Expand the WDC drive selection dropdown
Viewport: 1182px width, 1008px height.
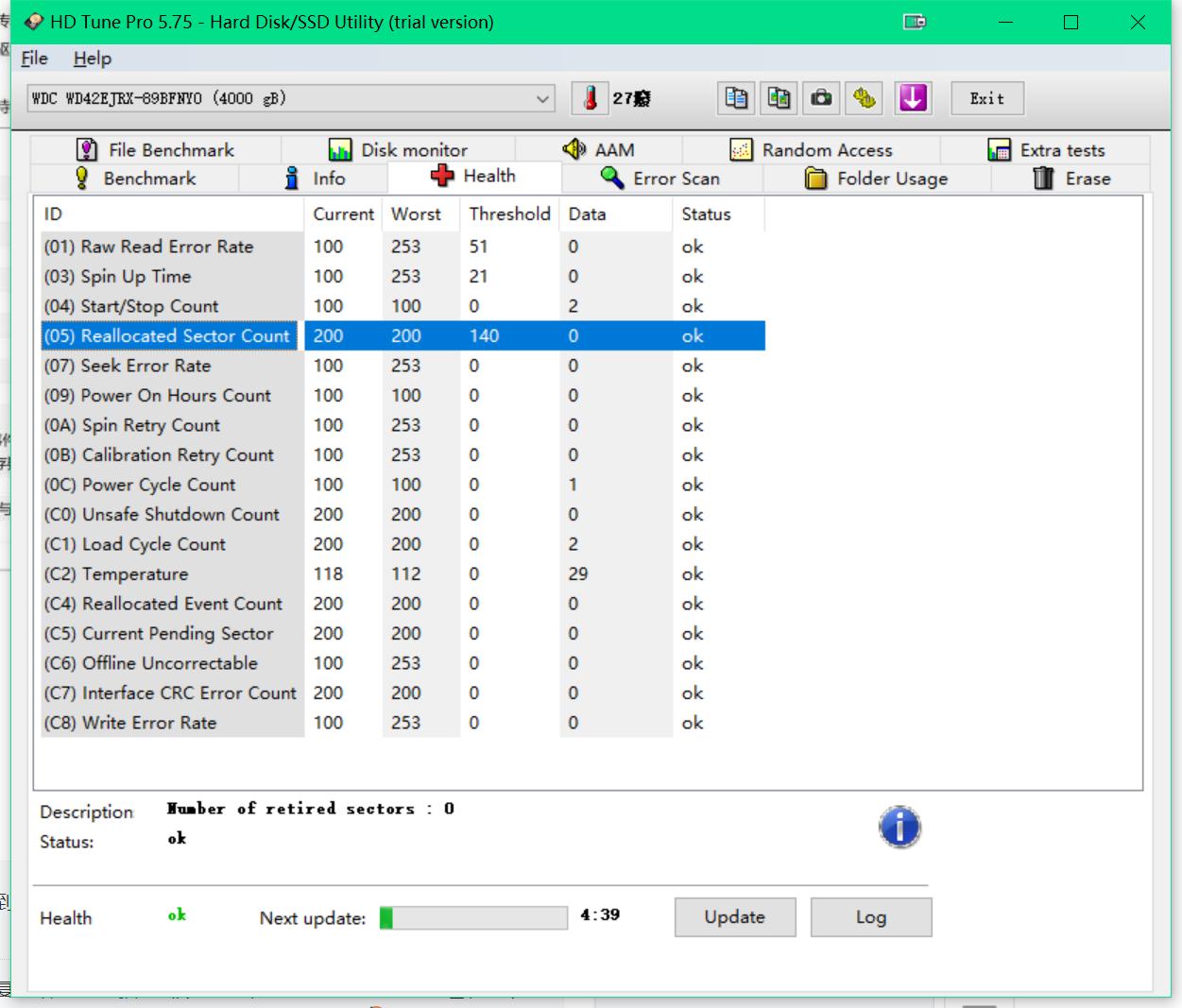coord(542,98)
